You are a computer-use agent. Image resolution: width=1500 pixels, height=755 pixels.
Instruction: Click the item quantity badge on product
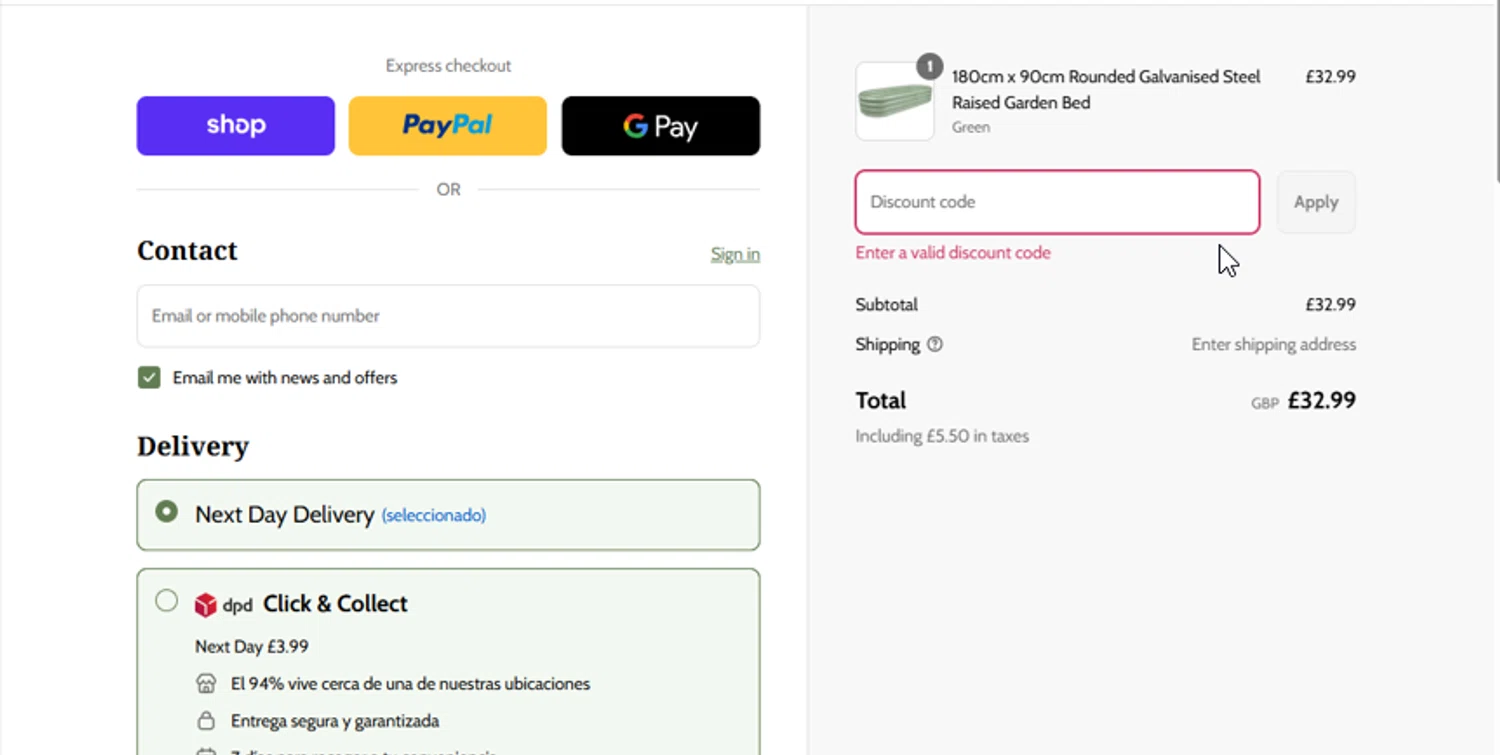click(930, 67)
